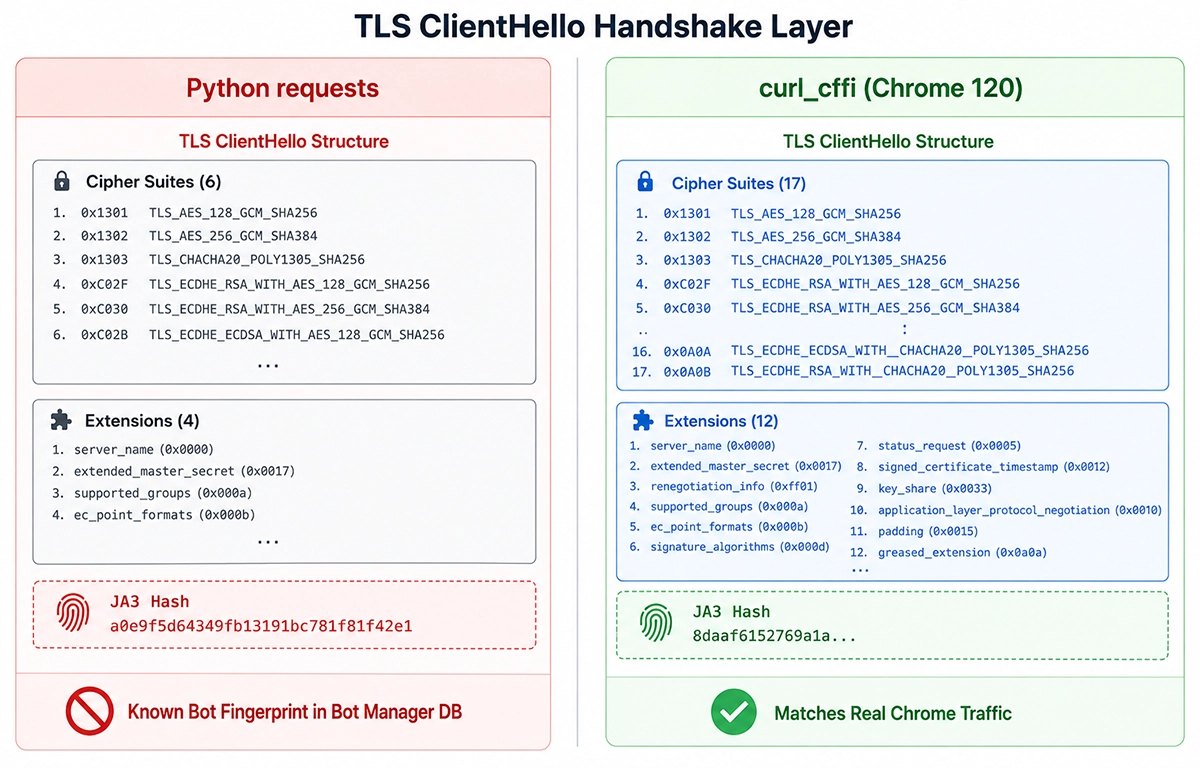1200x768 pixels.
Task: Click the ellipsis under Extensions (4)
Action: [268, 542]
